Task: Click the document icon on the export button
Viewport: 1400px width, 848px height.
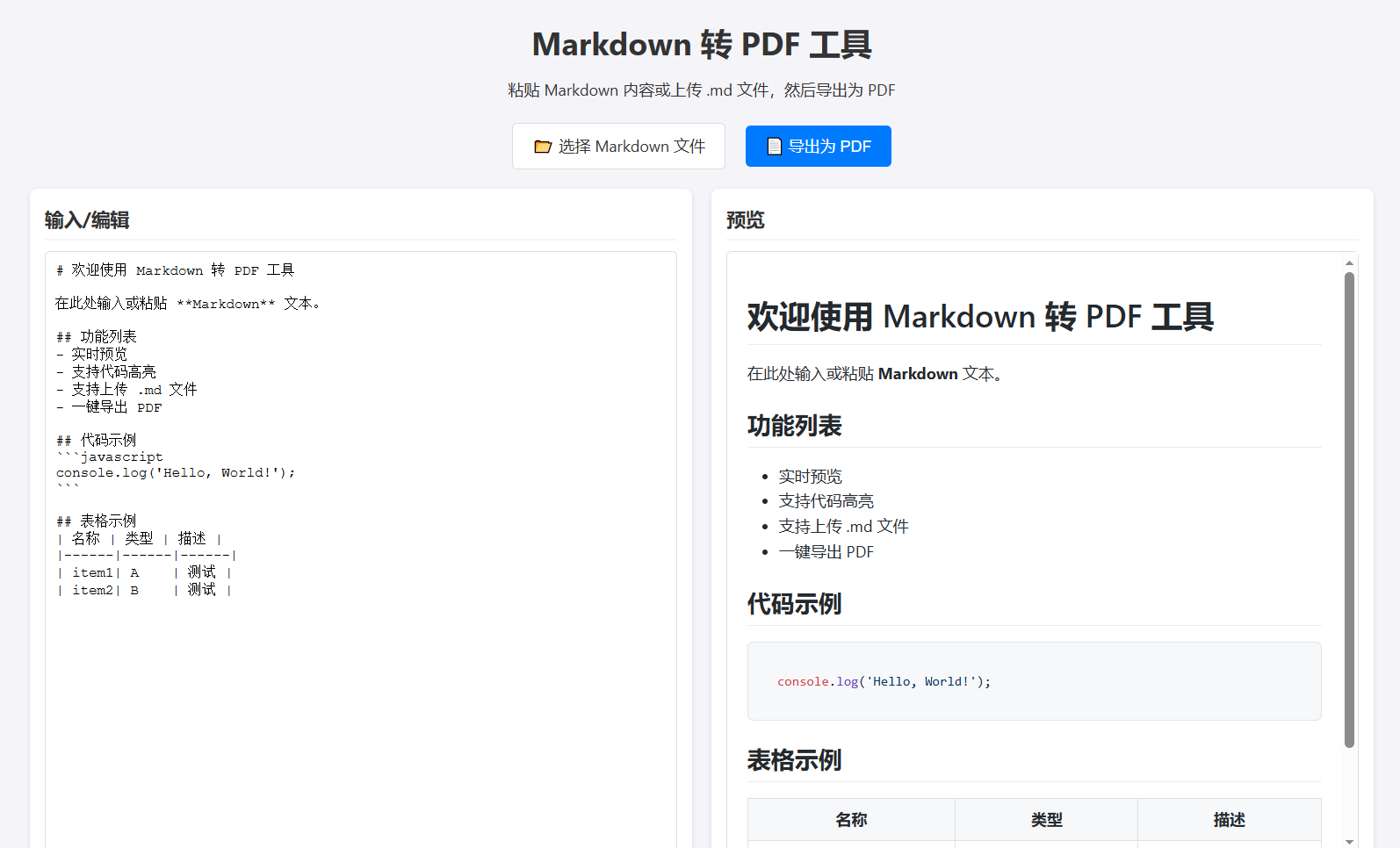Action: [x=774, y=147]
